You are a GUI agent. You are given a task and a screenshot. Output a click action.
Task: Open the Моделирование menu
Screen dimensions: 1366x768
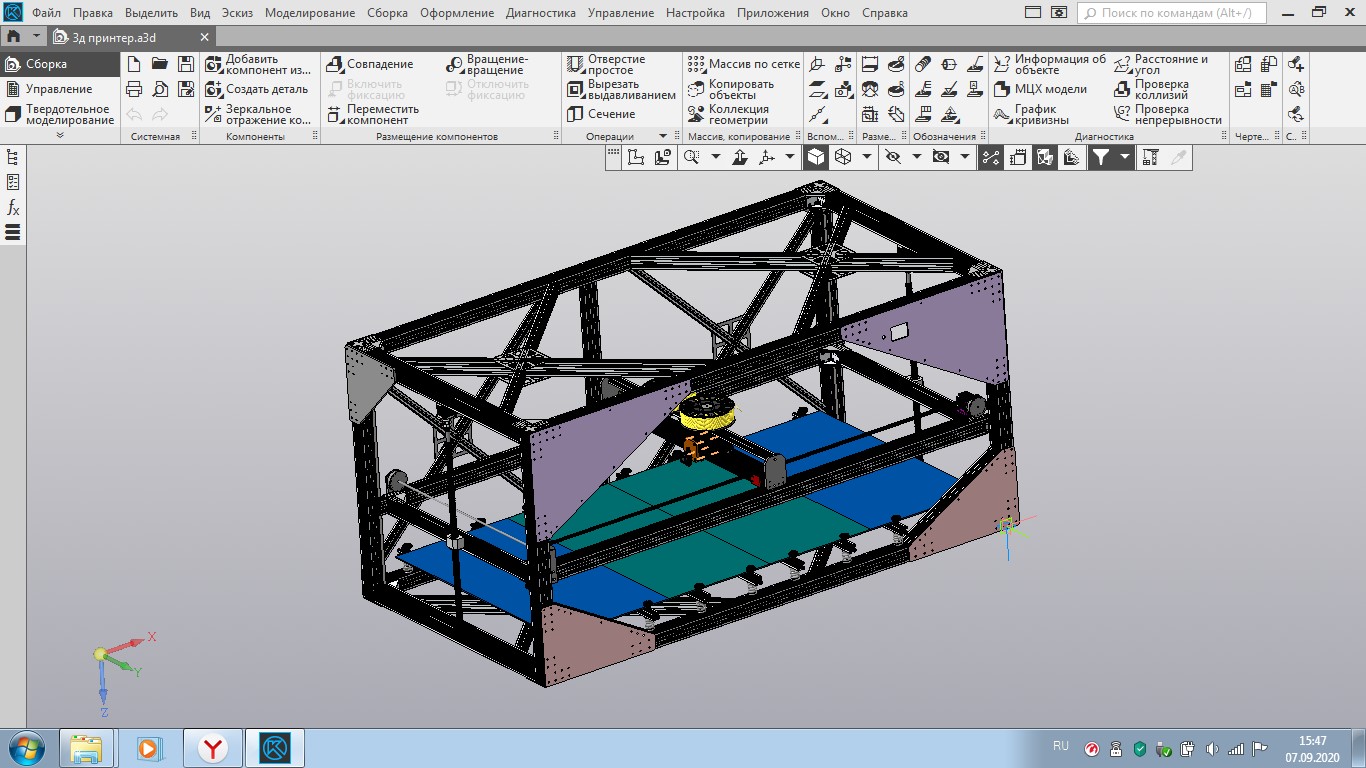(x=310, y=13)
